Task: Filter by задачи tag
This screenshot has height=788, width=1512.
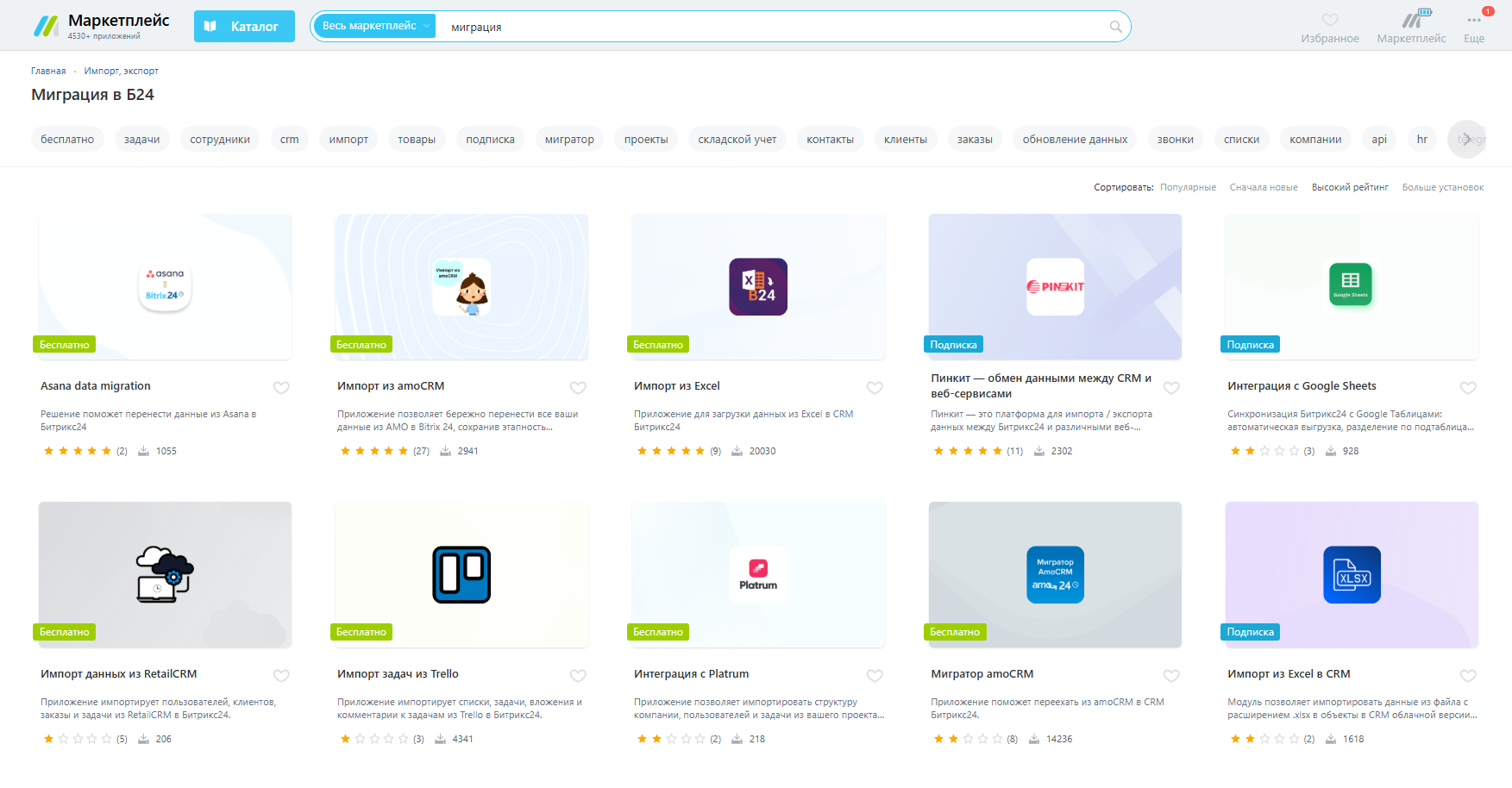Action: point(141,139)
